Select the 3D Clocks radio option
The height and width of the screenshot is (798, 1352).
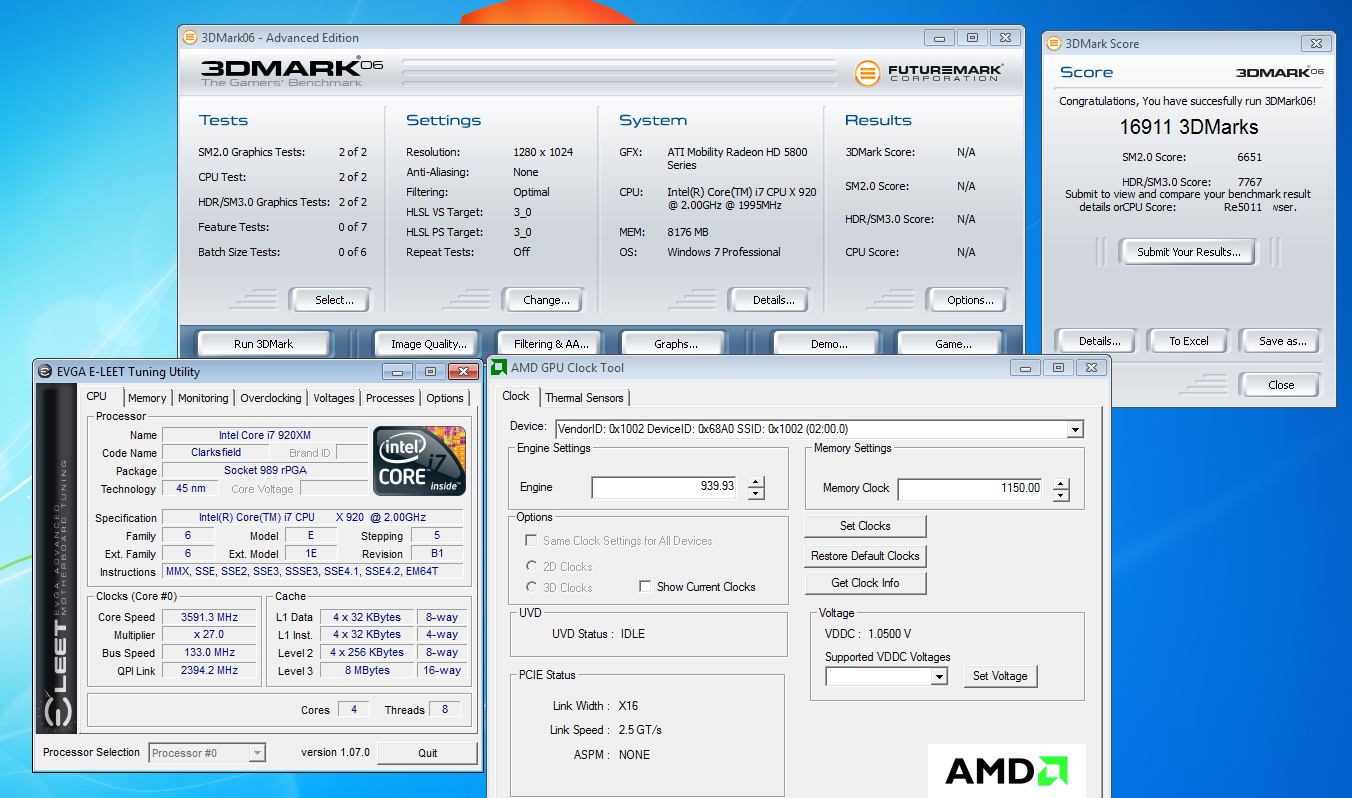coord(532,587)
